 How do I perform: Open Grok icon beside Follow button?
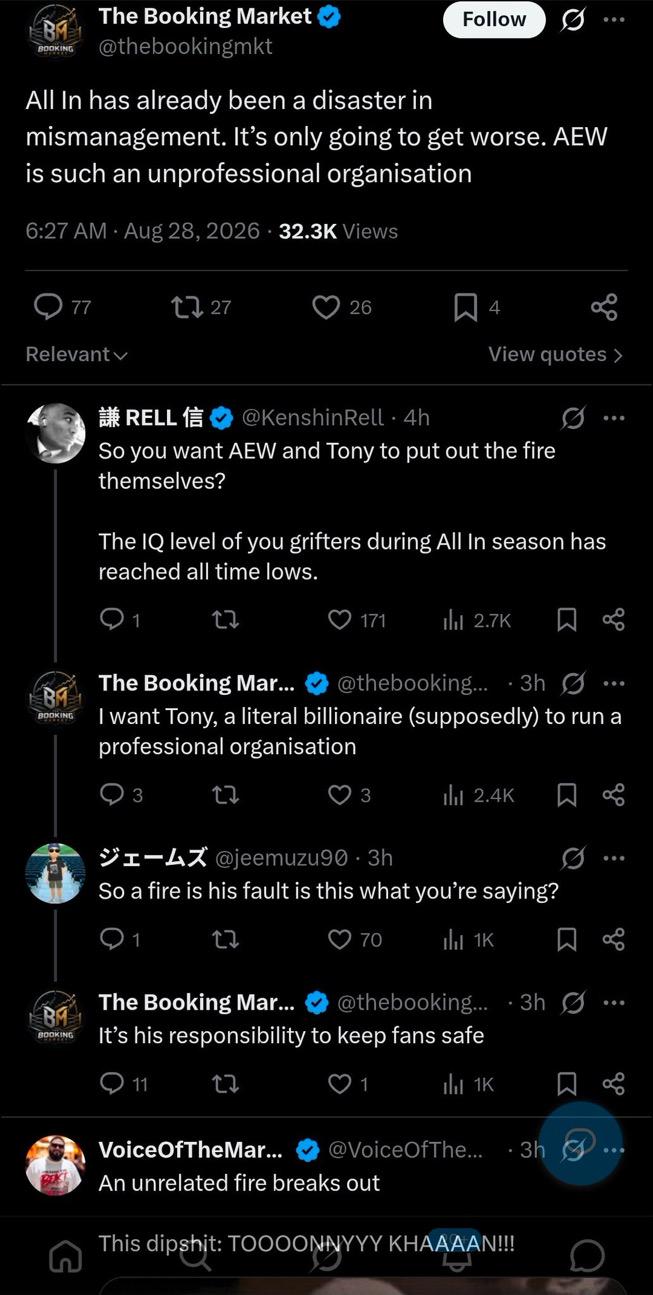(x=573, y=19)
